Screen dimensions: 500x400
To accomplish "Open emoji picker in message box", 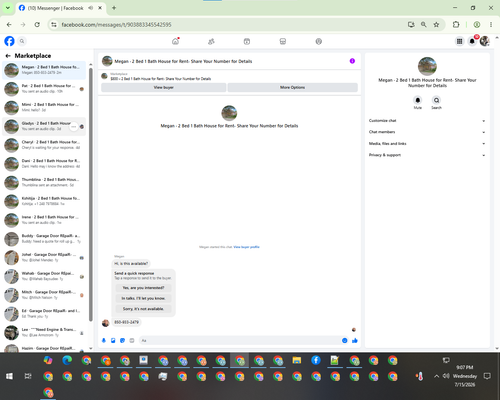I will tap(345, 340).
